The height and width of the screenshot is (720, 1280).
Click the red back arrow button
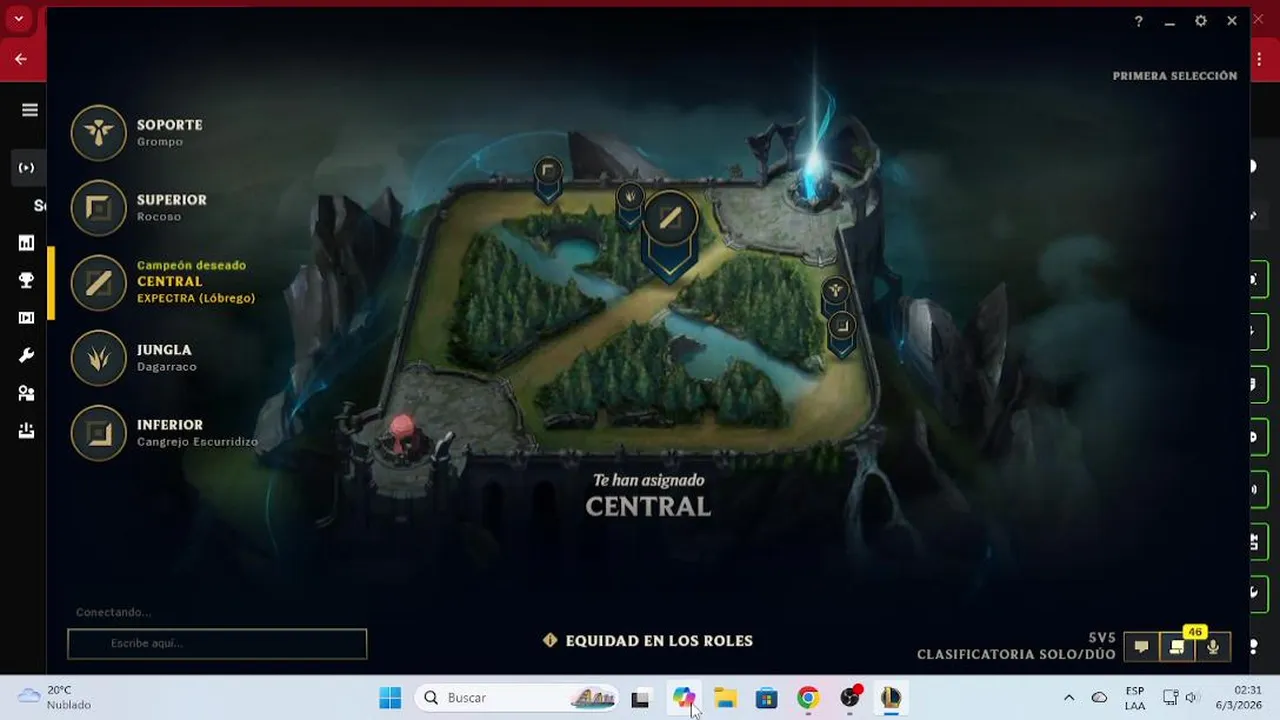pos(21,59)
